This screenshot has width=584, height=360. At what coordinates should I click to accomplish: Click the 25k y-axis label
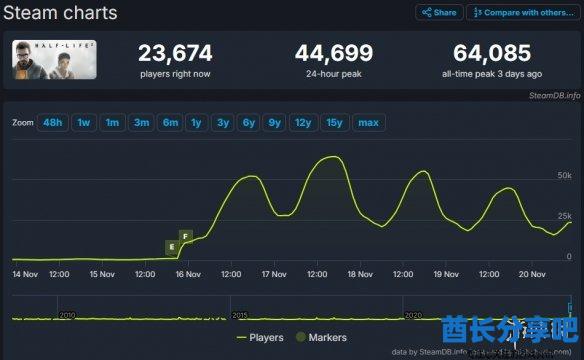[x=565, y=216]
